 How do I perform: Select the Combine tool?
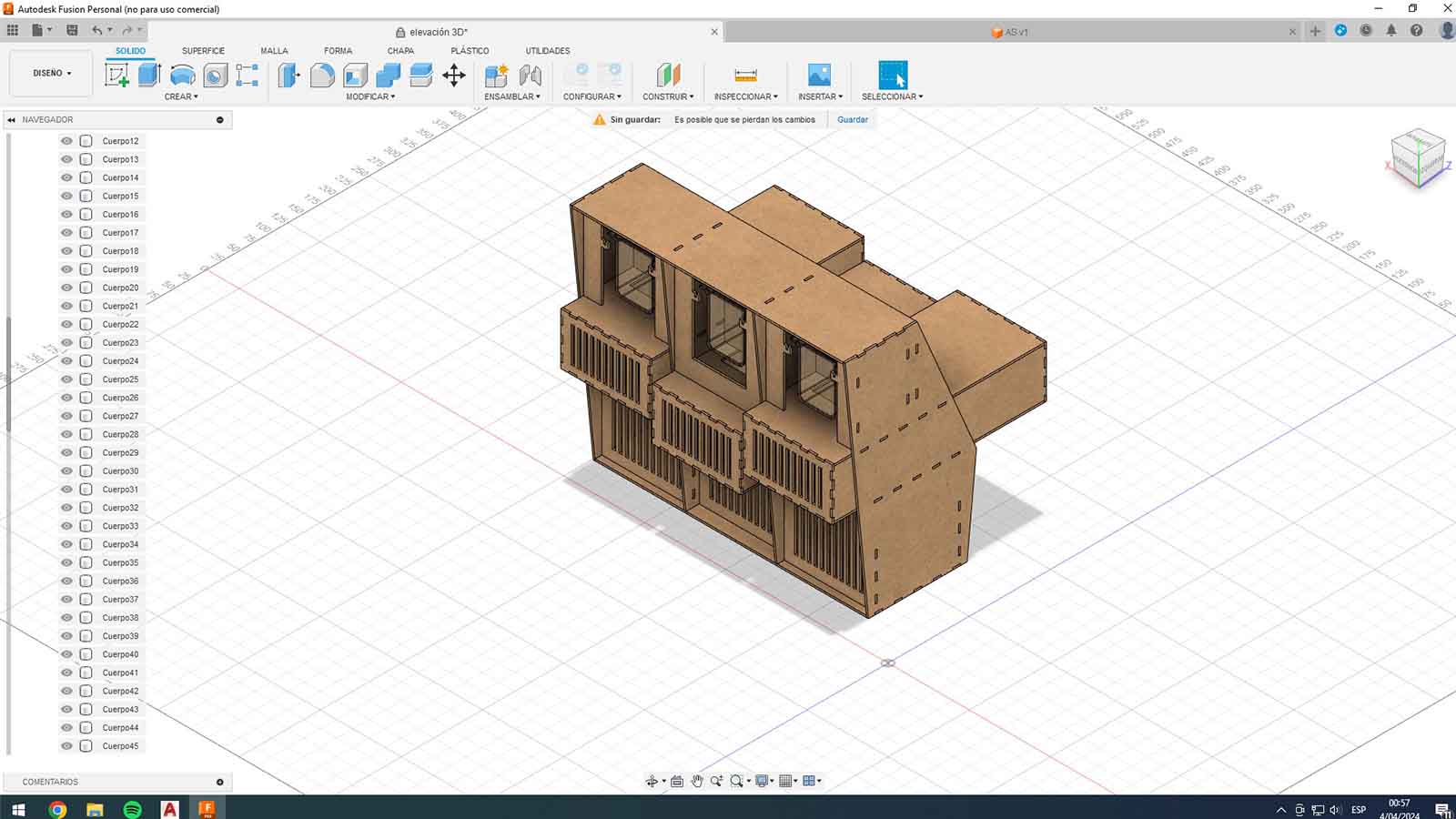(x=388, y=75)
